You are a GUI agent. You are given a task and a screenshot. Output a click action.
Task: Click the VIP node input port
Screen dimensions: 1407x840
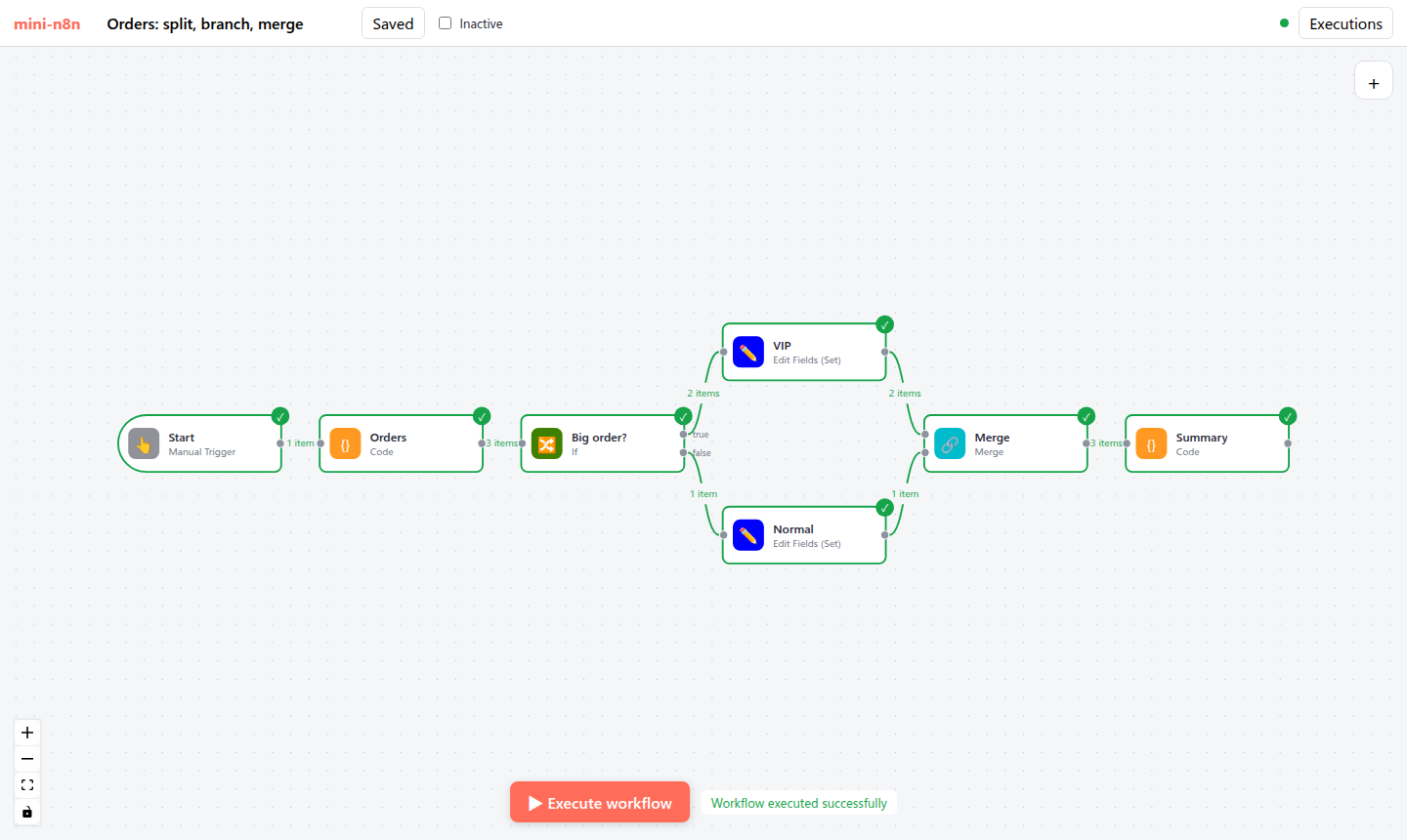tap(724, 352)
